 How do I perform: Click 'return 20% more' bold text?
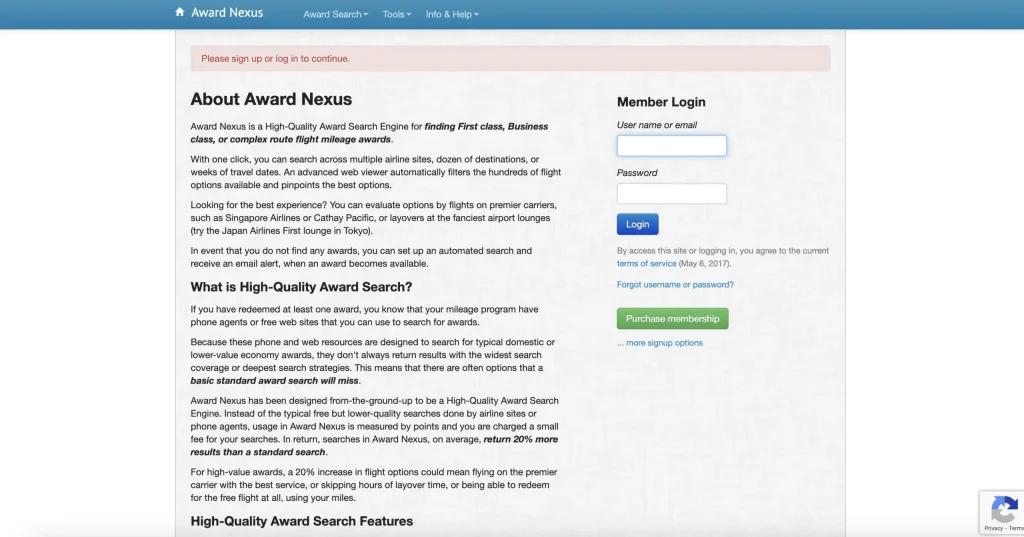pos(520,440)
